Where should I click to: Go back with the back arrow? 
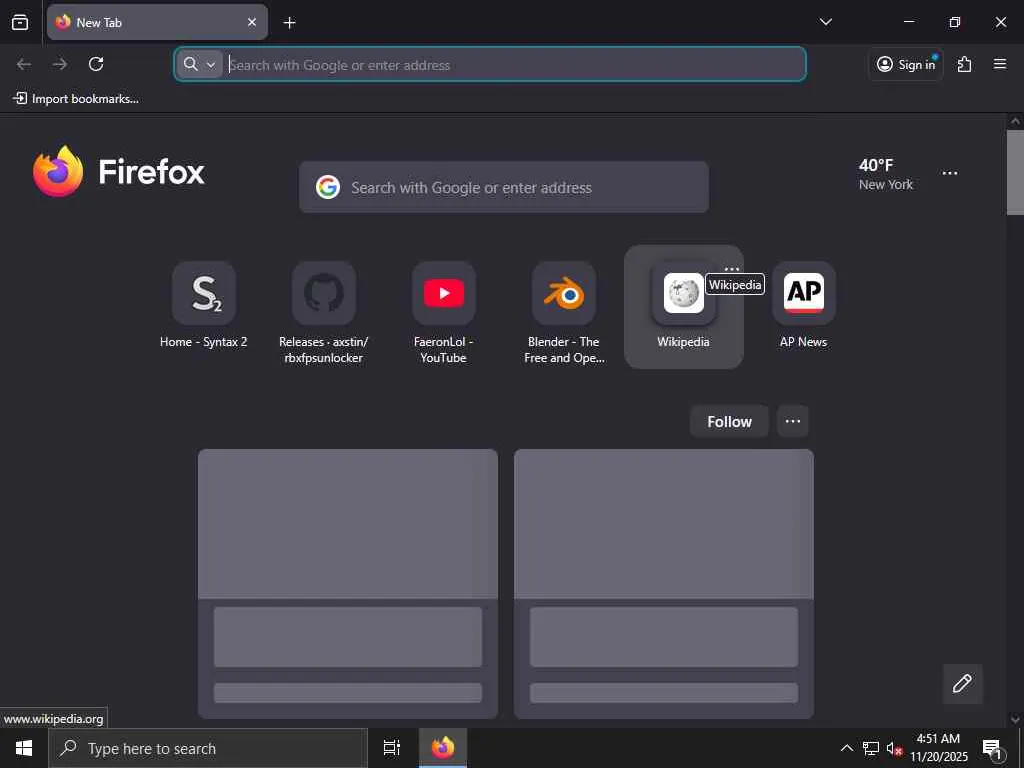(24, 64)
